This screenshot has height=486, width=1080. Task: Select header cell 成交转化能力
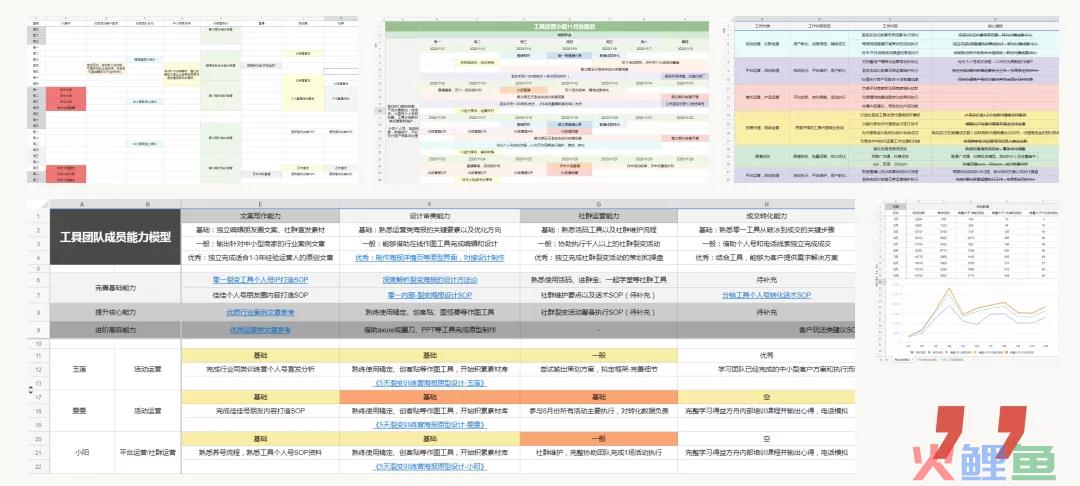coord(767,216)
